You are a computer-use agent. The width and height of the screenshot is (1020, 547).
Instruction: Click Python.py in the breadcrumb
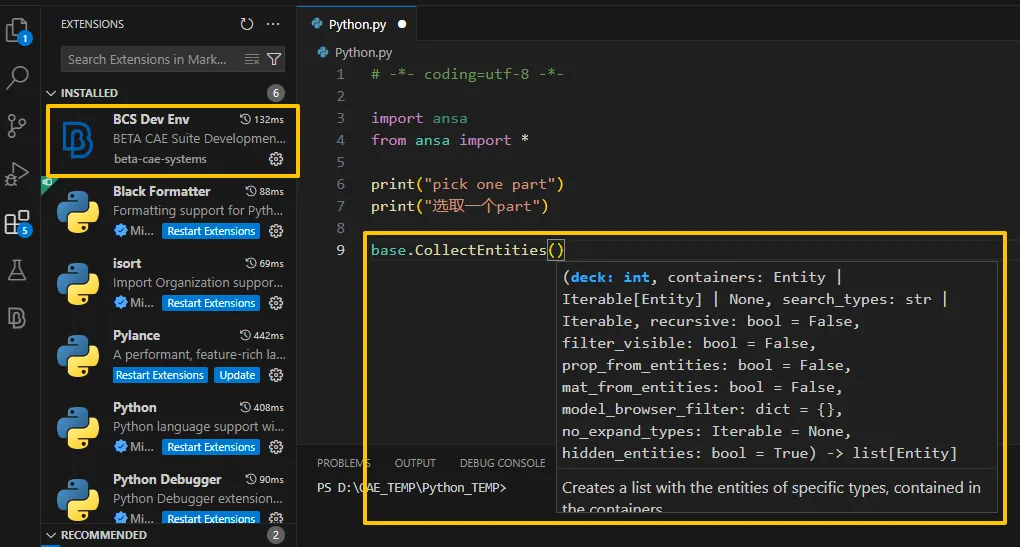coord(363,53)
